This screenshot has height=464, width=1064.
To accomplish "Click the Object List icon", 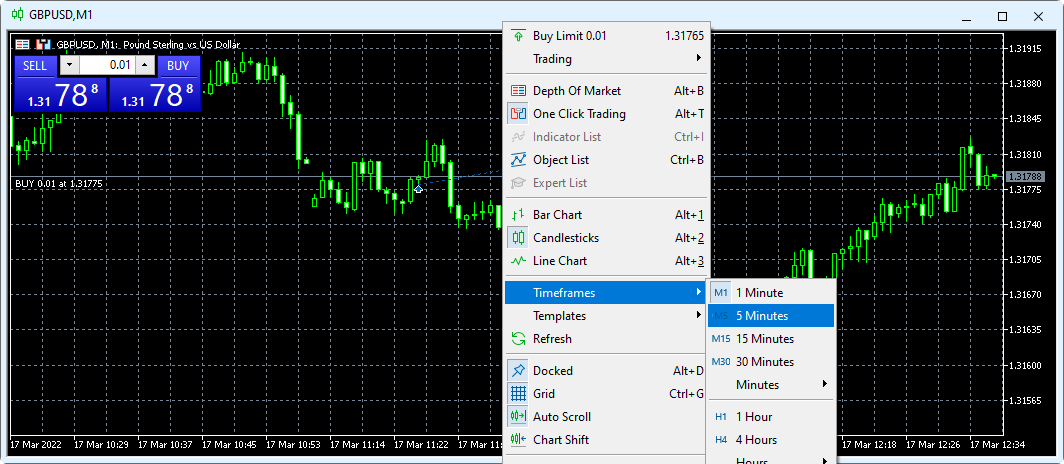I will [x=518, y=160].
